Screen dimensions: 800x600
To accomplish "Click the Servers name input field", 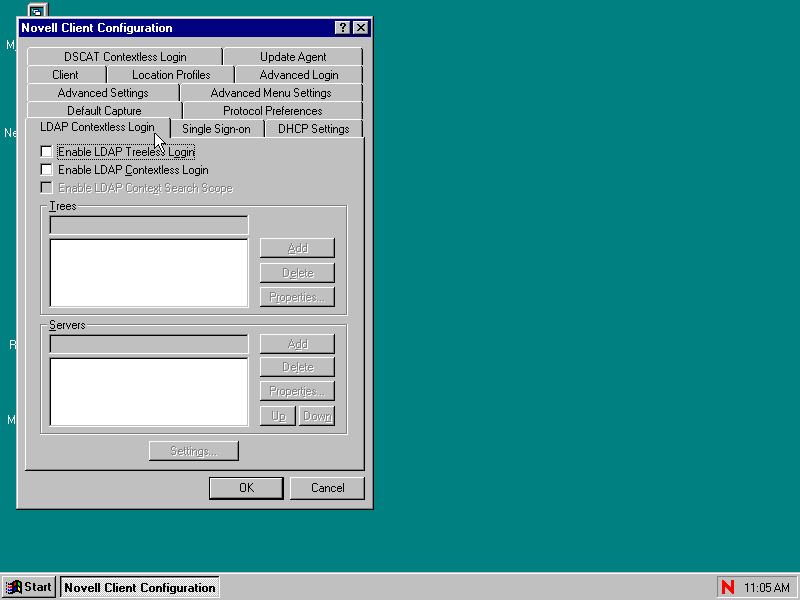I will tap(149, 344).
